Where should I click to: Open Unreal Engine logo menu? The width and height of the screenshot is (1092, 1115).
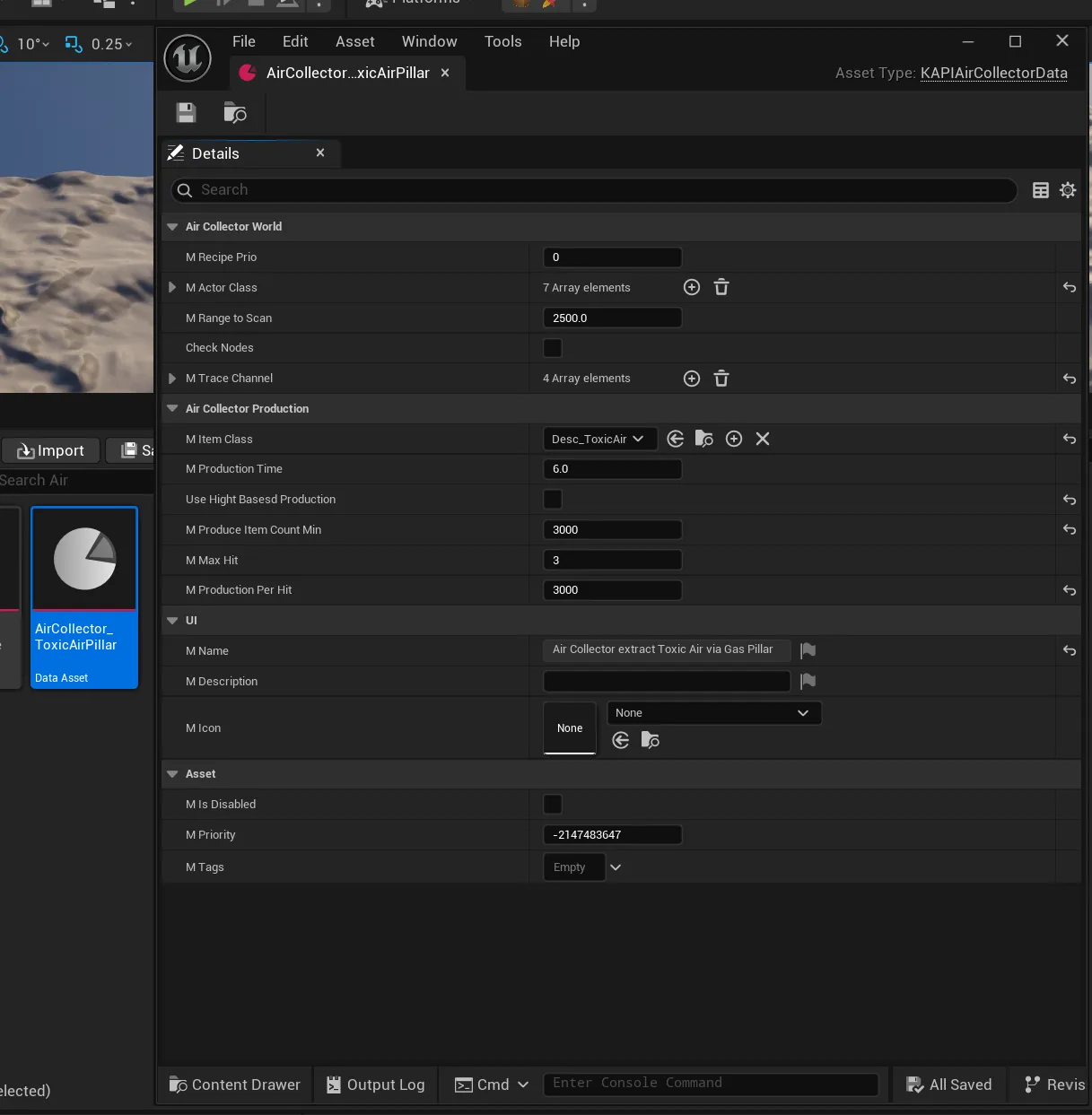(188, 58)
